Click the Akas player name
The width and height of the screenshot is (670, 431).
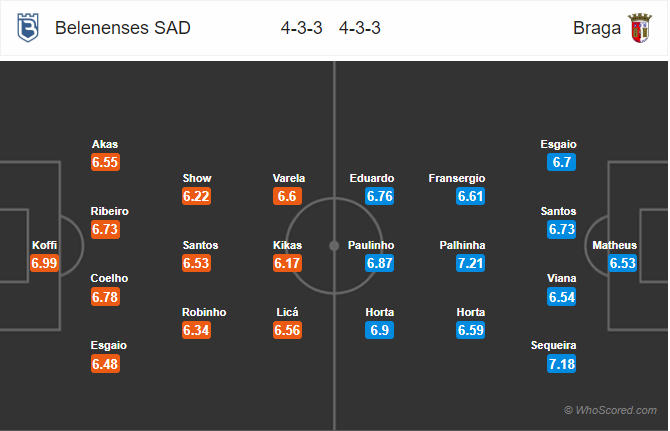105,144
